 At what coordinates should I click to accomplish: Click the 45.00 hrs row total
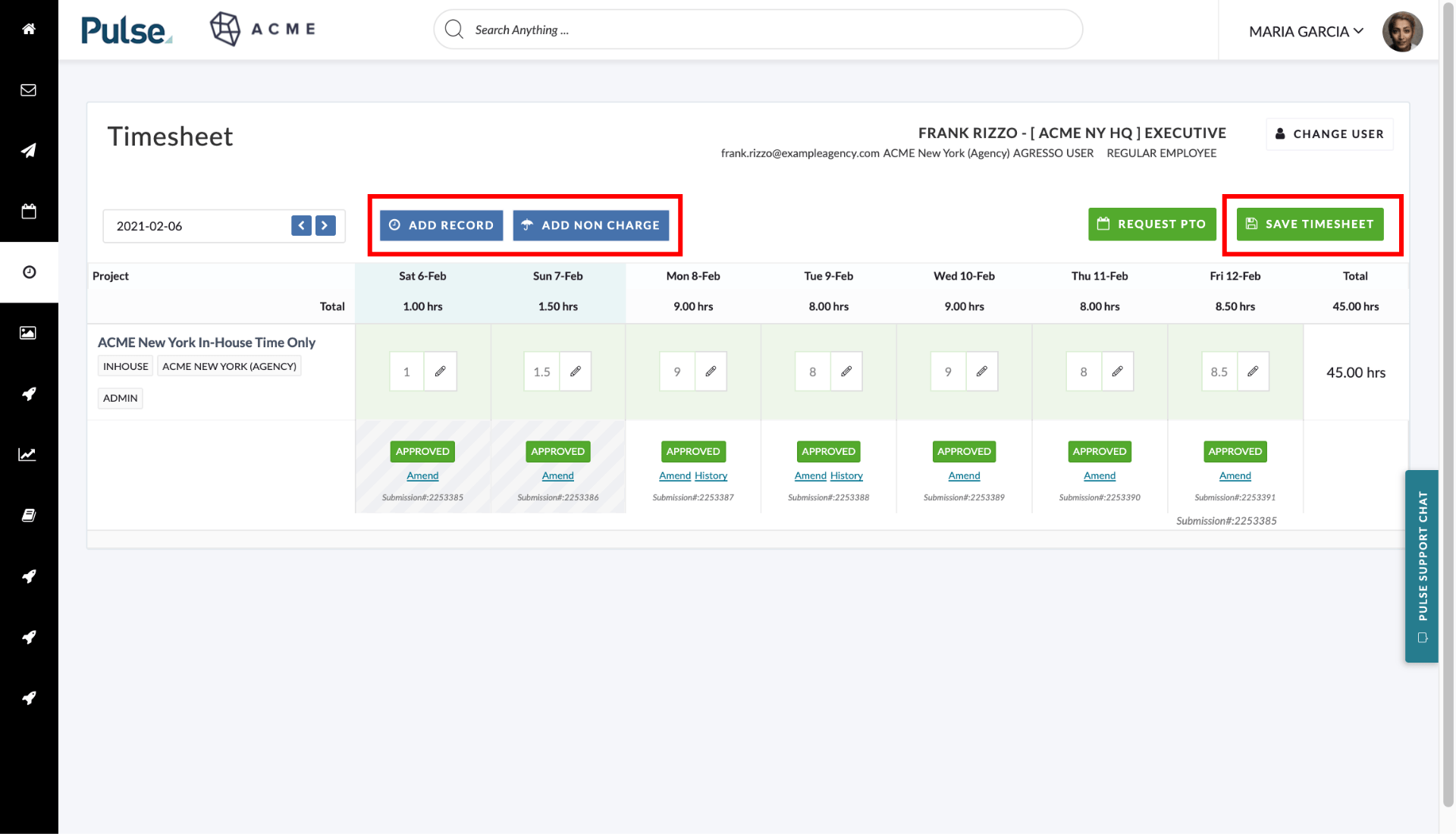point(1355,372)
